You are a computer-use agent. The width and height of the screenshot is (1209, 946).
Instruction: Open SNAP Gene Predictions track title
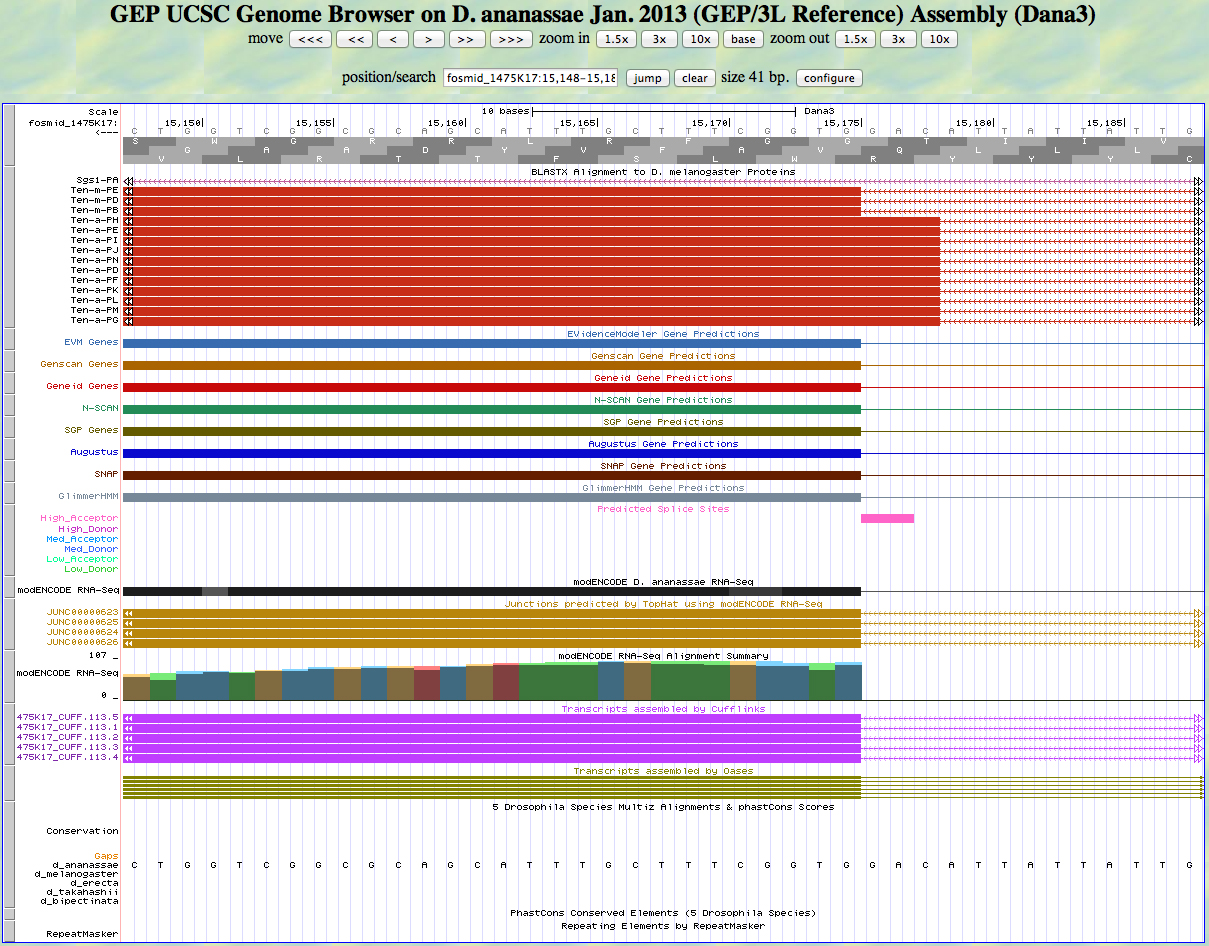[663, 466]
